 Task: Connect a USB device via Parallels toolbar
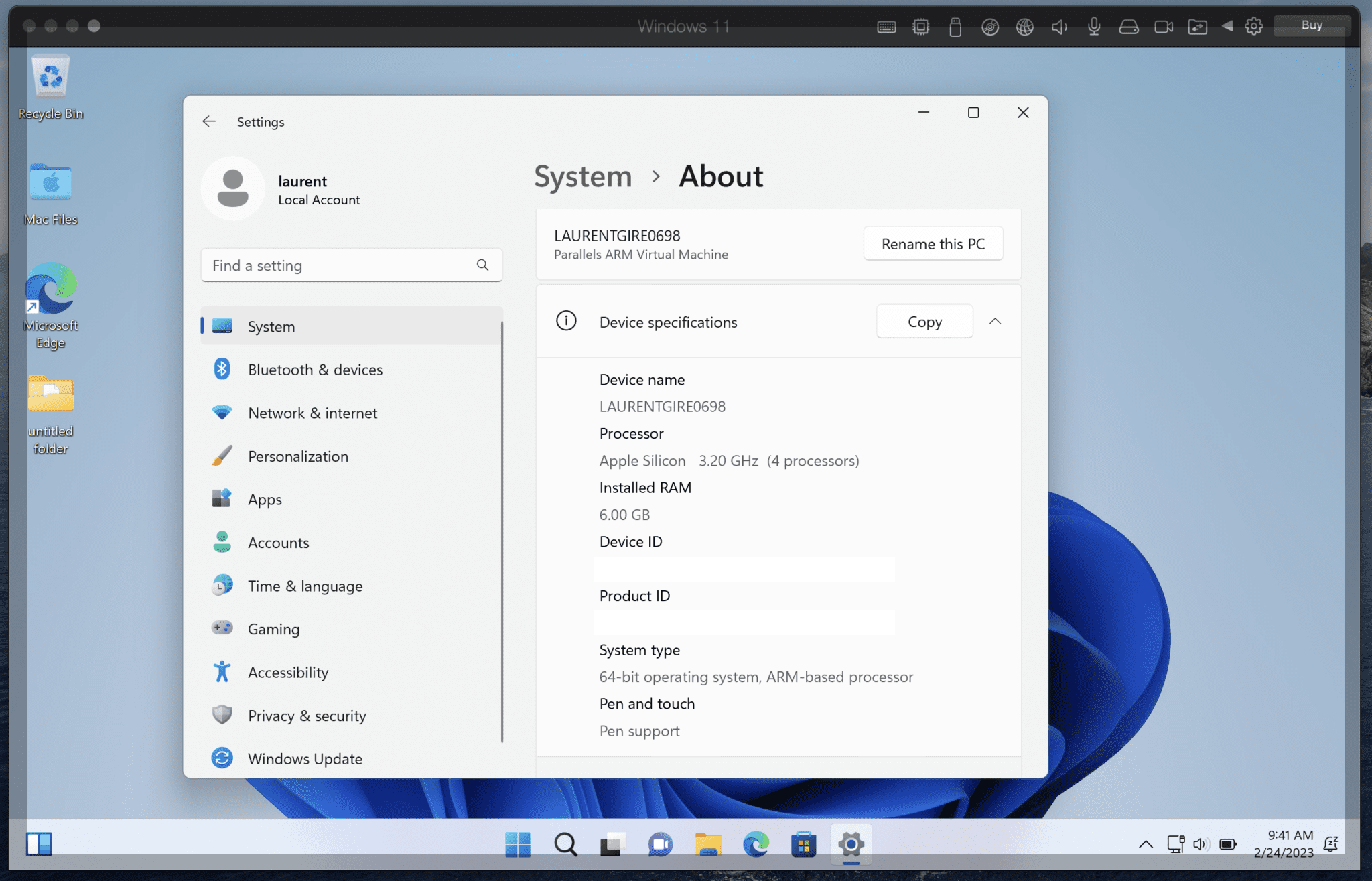pyautogui.click(x=955, y=27)
